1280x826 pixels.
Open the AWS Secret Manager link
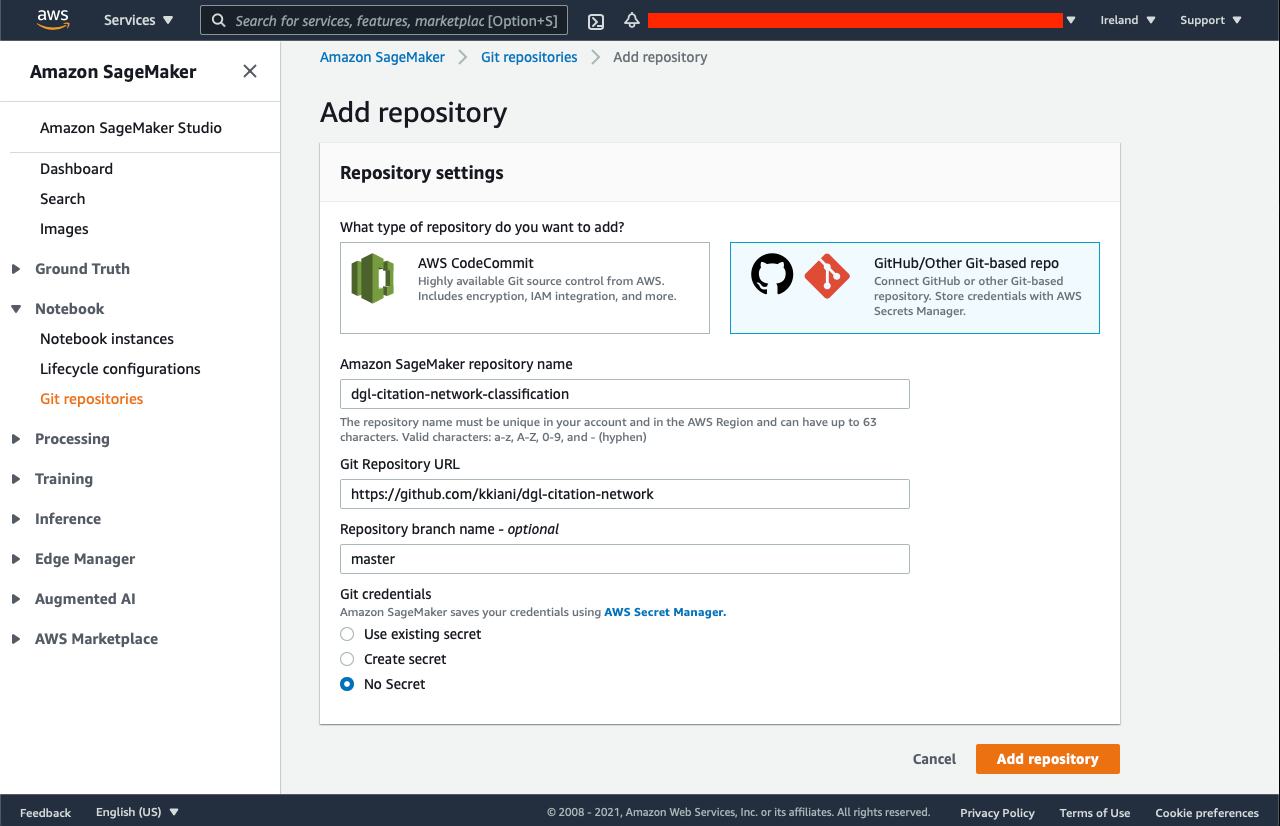(665, 612)
